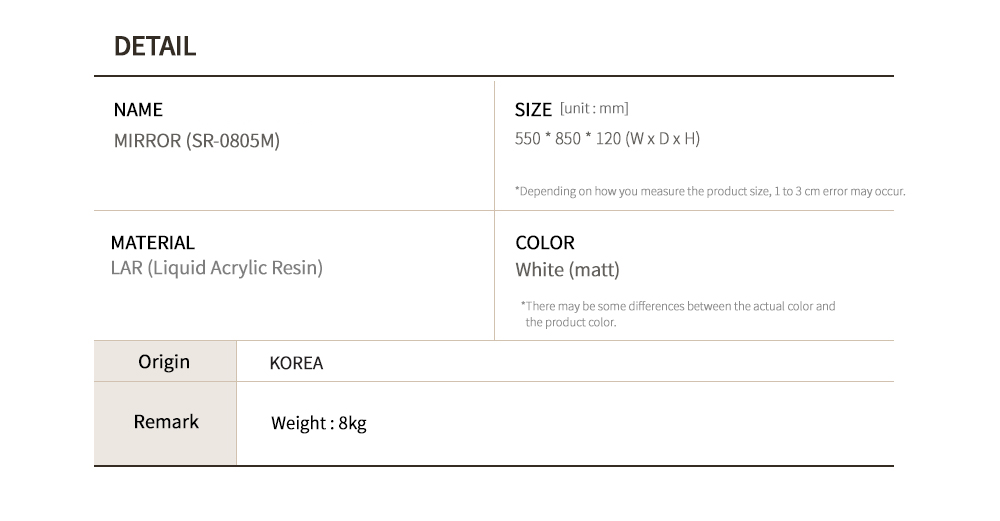The height and width of the screenshot is (521, 1000).
Task: Click the "the product color." line
Action: click(x=571, y=323)
